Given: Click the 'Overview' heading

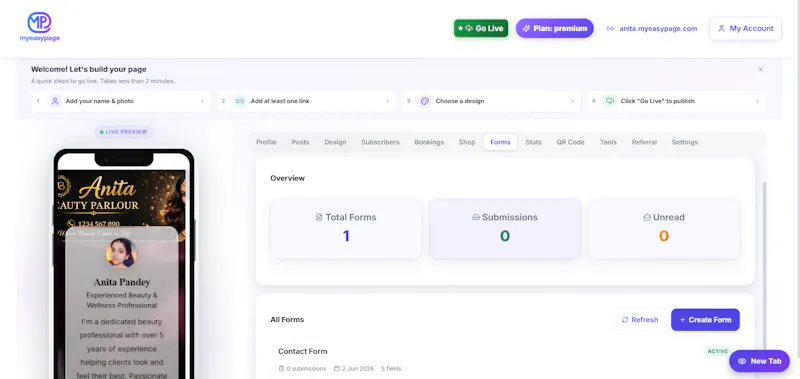Looking at the screenshot, I should (x=287, y=179).
